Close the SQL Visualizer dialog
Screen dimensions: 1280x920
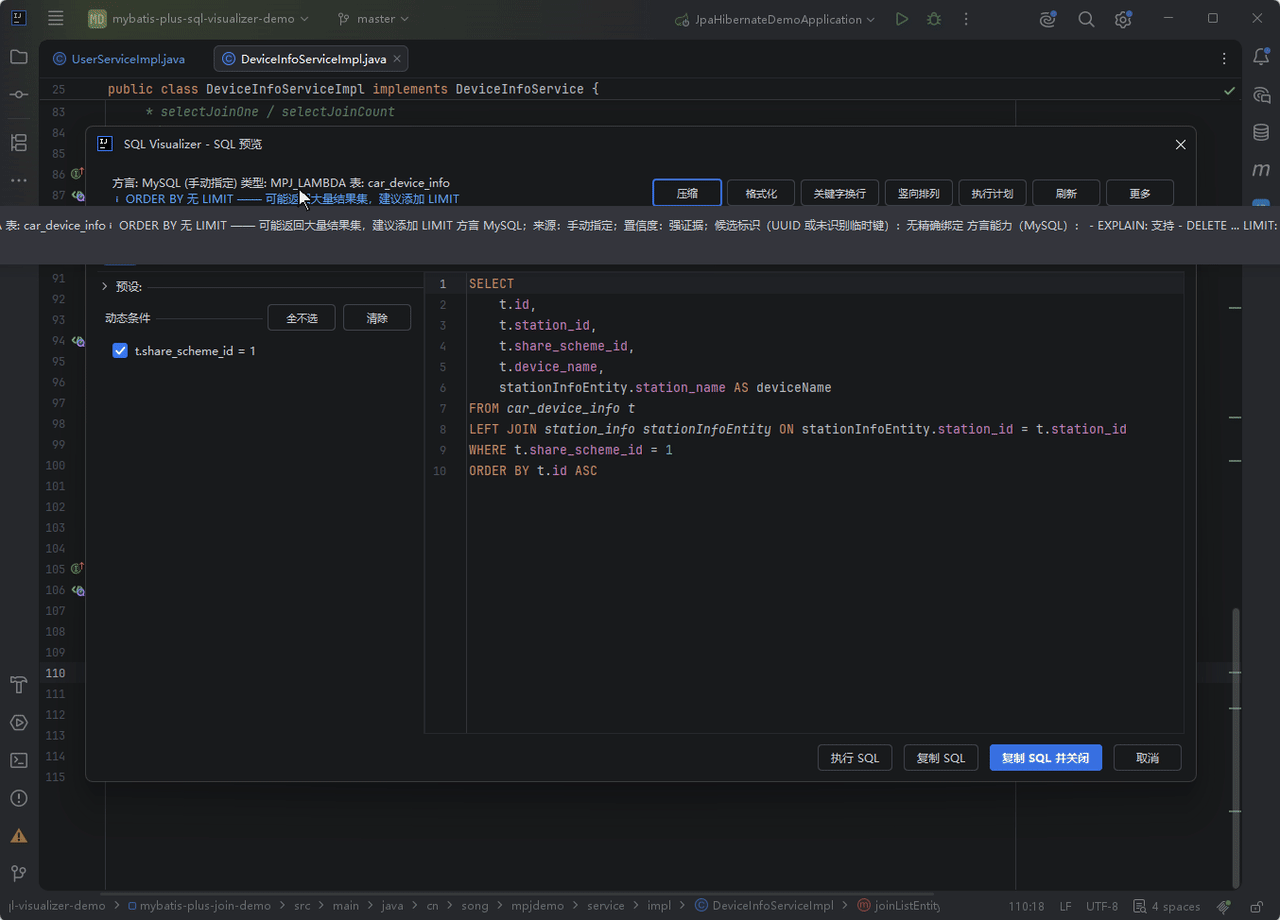(1180, 144)
